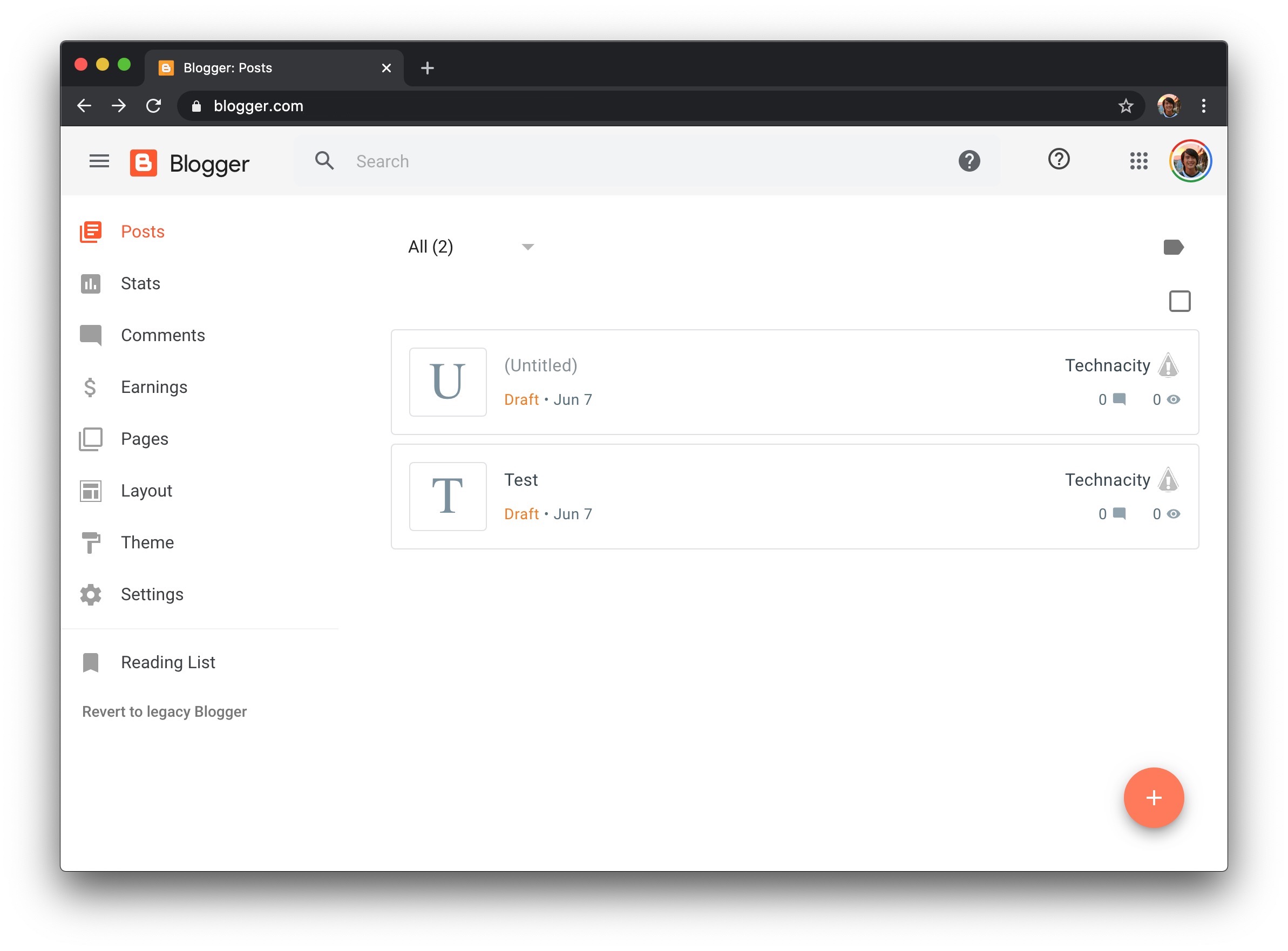
Task: Open the hamburger navigation menu
Action: click(99, 161)
